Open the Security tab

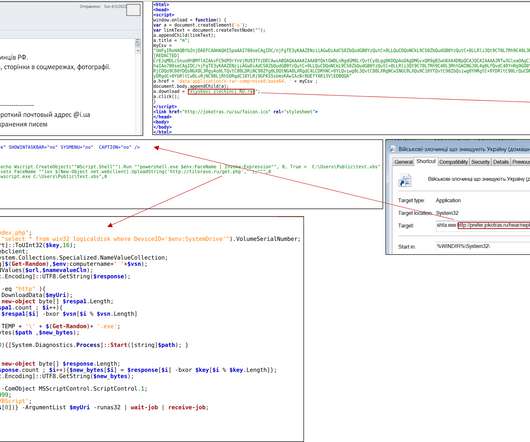click(480, 162)
